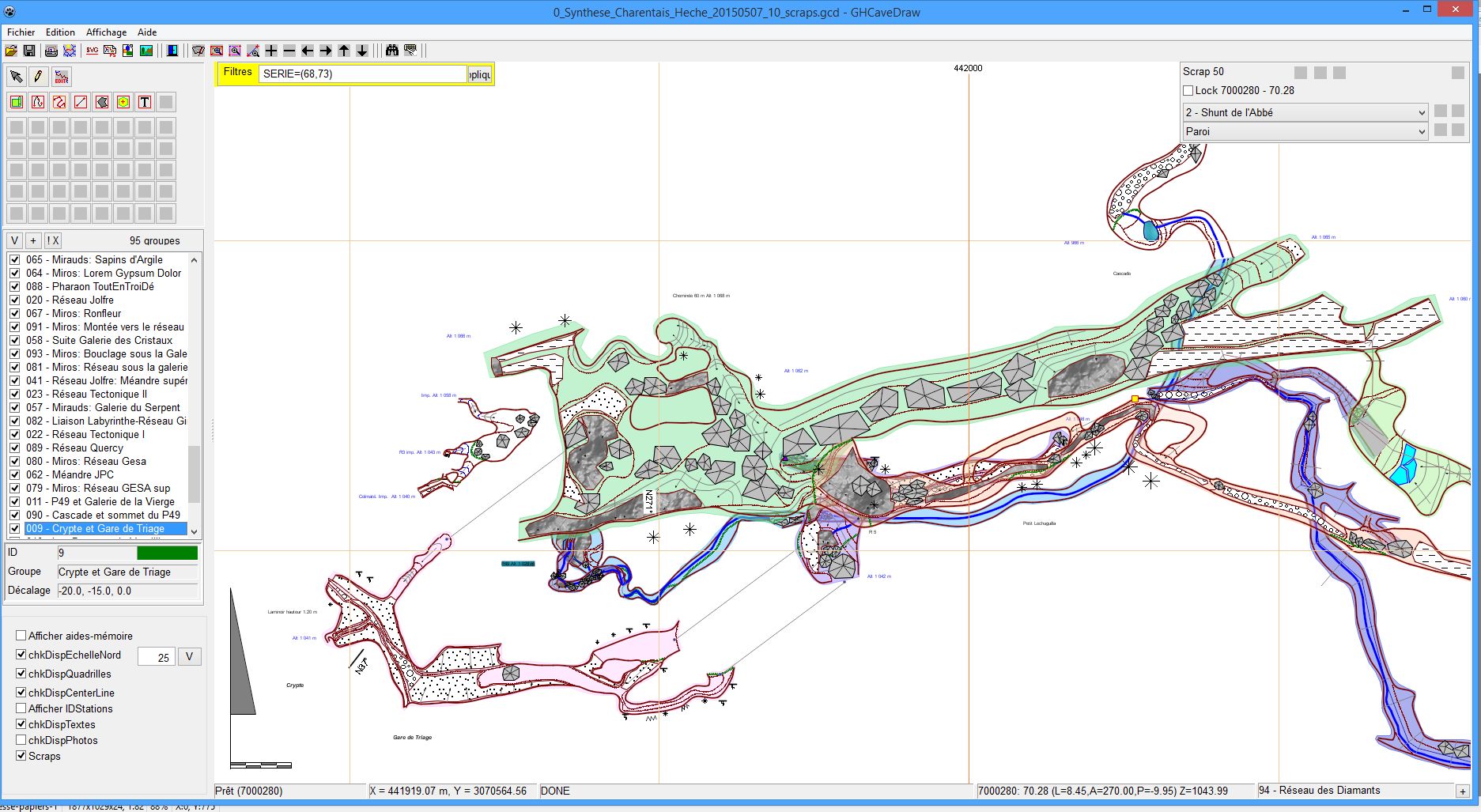Click the landscape picture export icon
Image resolution: width=1481 pixels, height=812 pixels.
pyautogui.click(x=146, y=51)
